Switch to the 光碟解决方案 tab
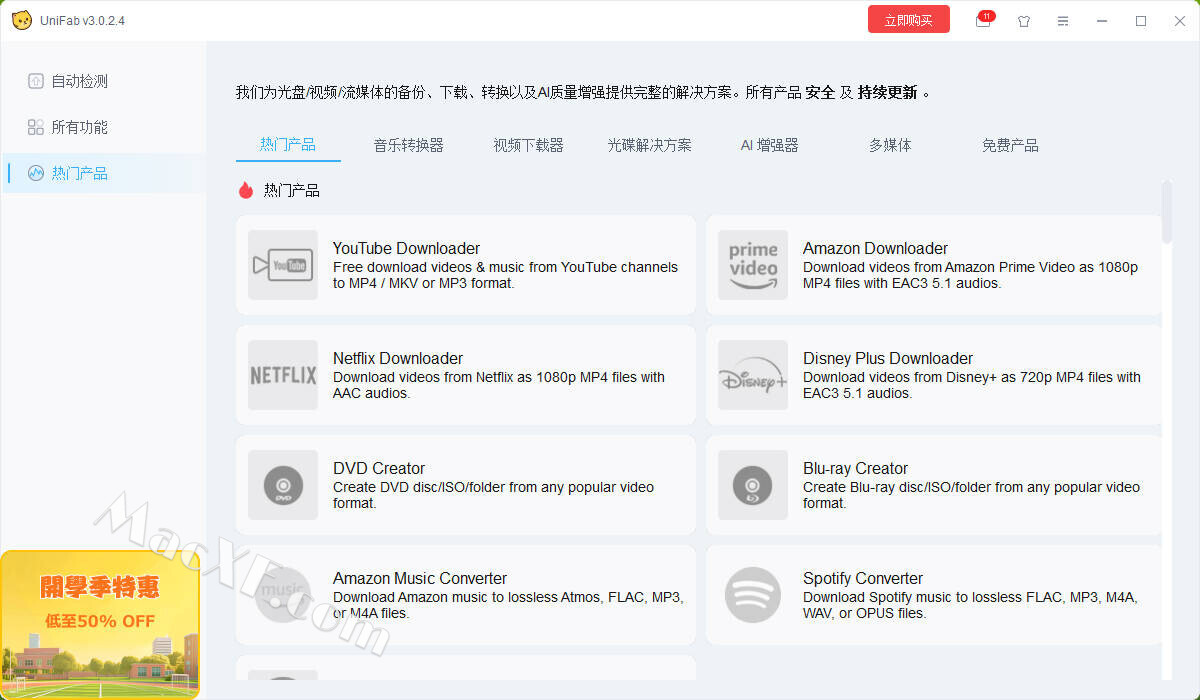The width and height of the screenshot is (1200, 700). coord(649,145)
